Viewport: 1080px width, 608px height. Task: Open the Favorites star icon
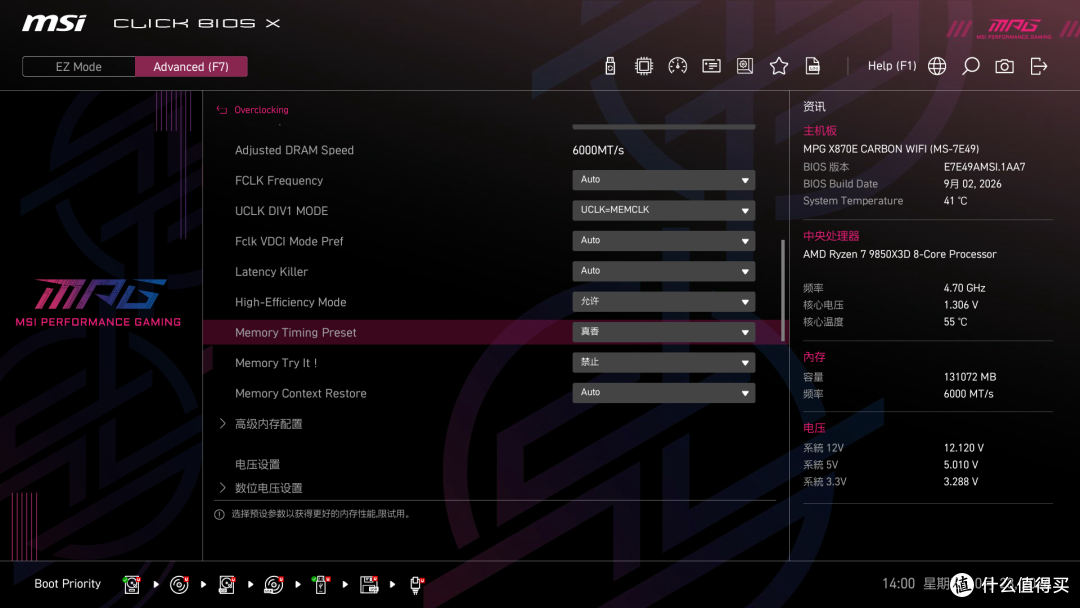point(779,66)
